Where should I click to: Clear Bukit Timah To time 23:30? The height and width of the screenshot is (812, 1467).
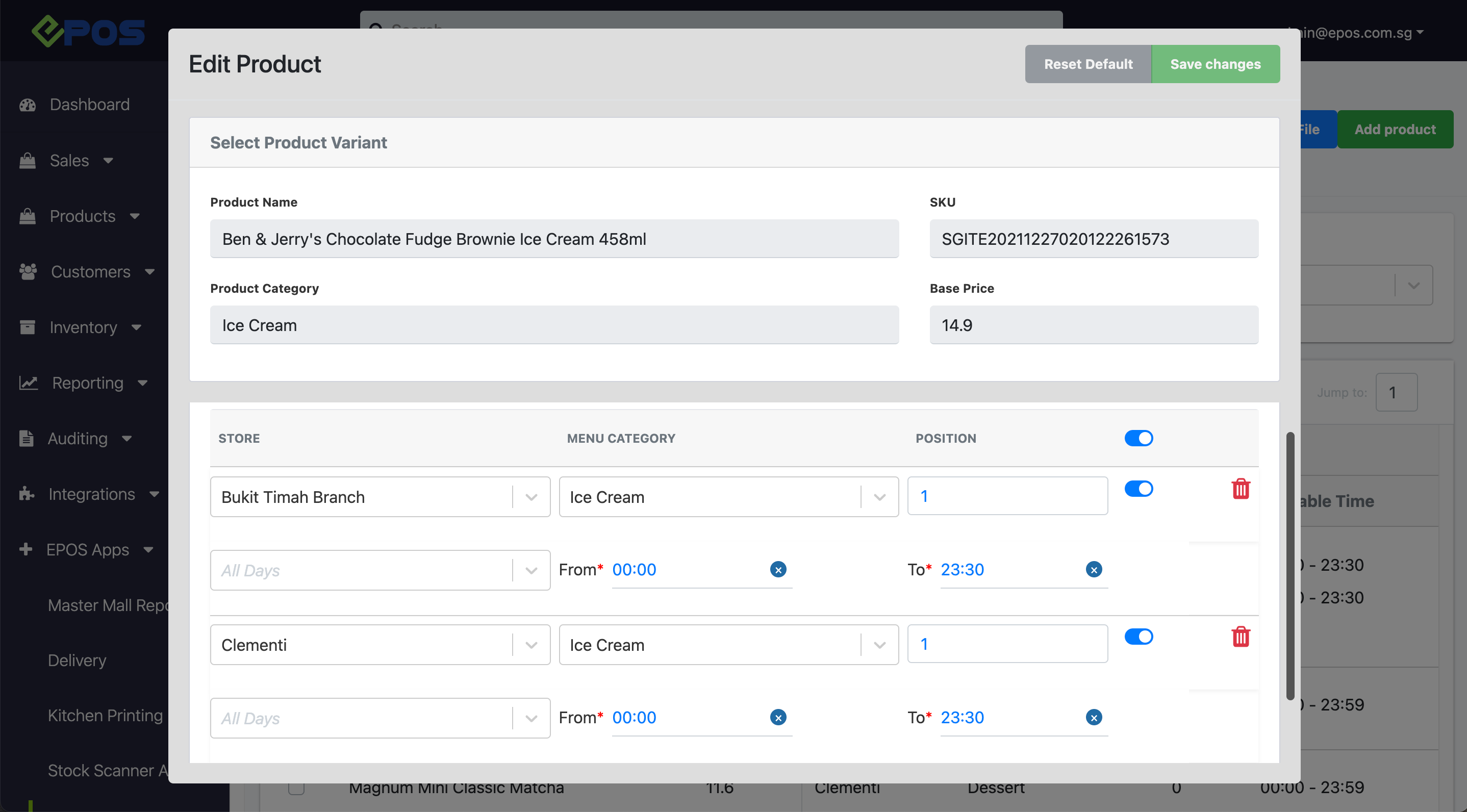pyautogui.click(x=1094, y=569)
